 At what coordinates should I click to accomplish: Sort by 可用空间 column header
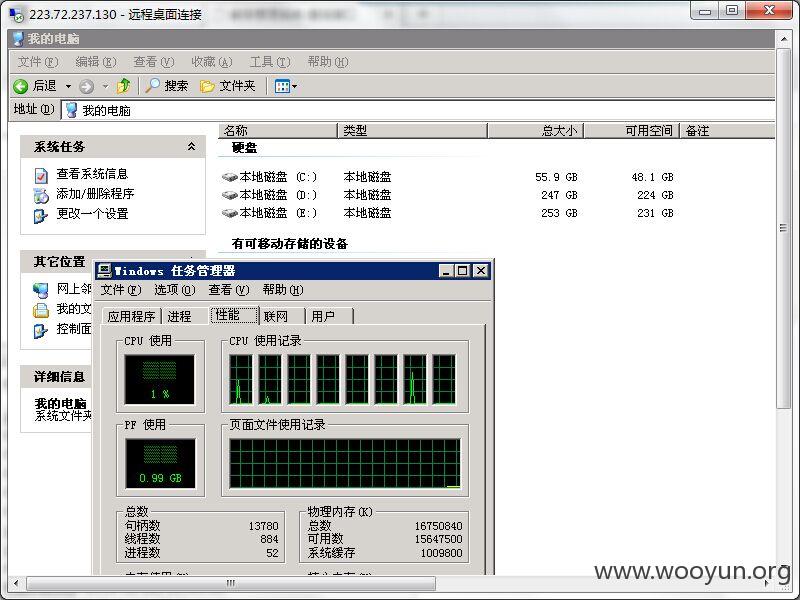pos(631,131)
